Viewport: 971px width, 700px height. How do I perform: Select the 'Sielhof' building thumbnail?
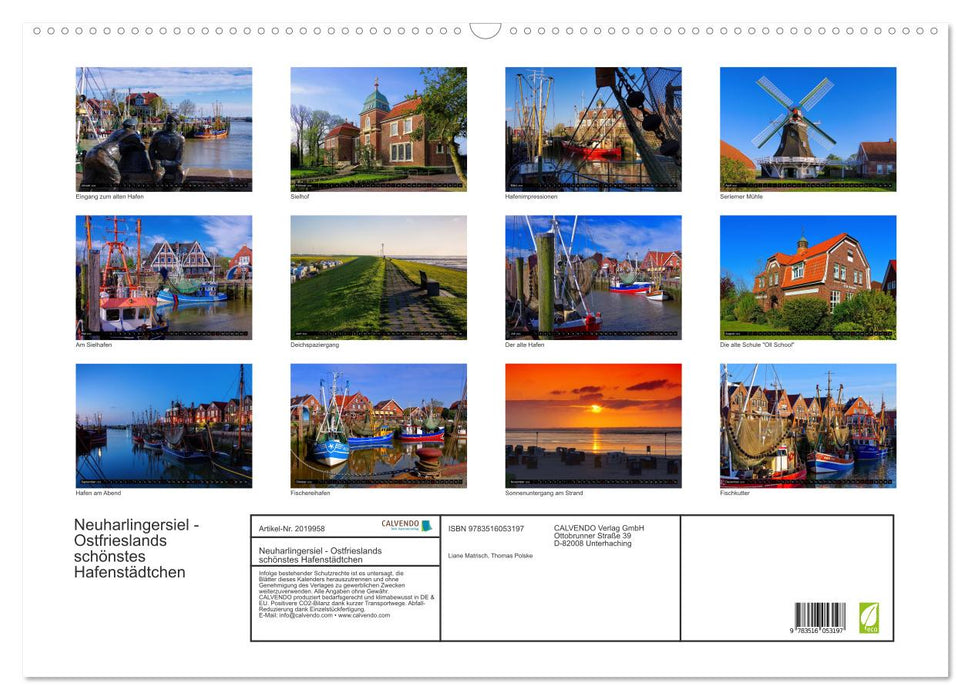point(378,128)
